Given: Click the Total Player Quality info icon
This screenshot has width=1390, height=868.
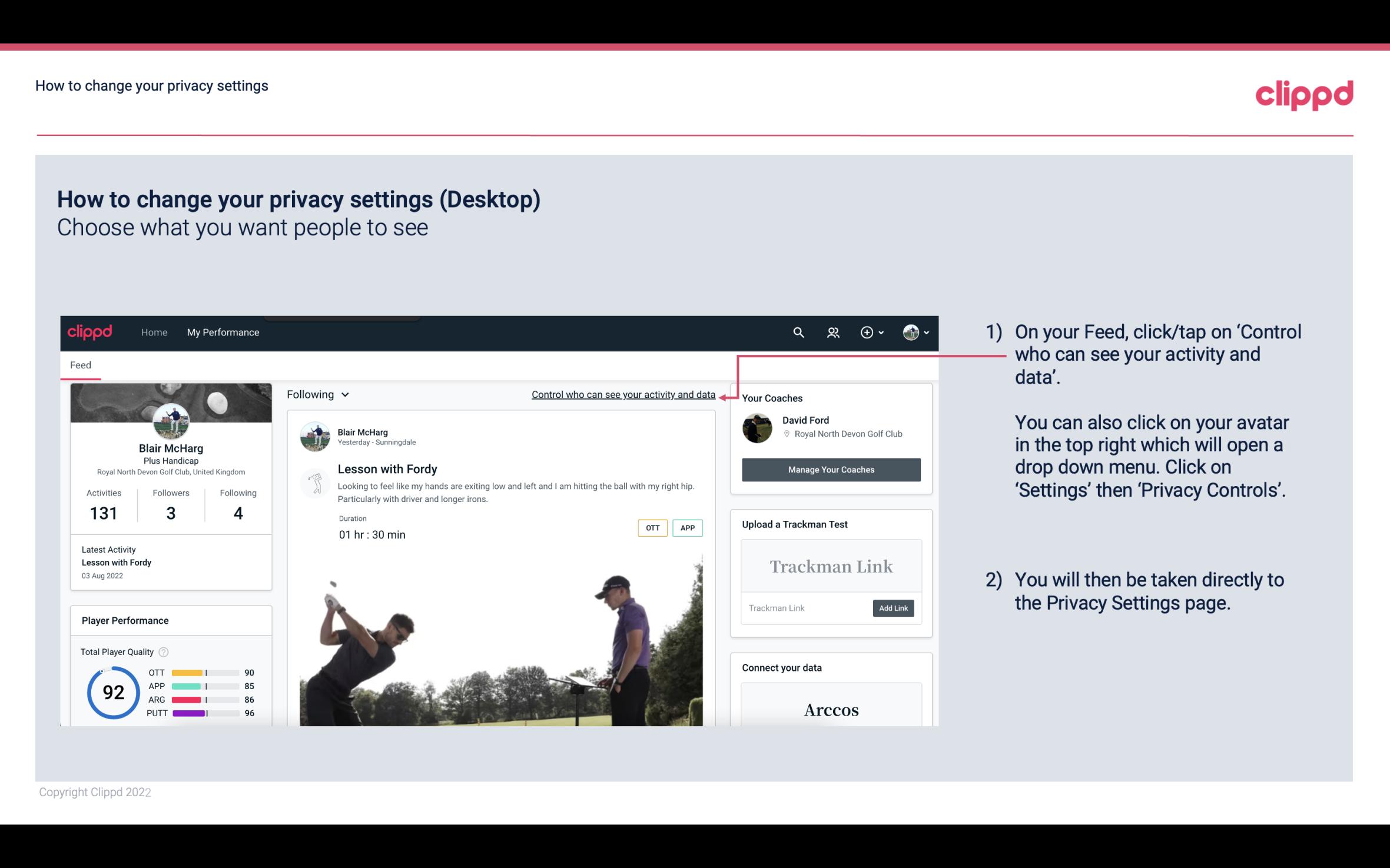Looking at the screenshot, I should pyautogui.click(x=163, y=651).
